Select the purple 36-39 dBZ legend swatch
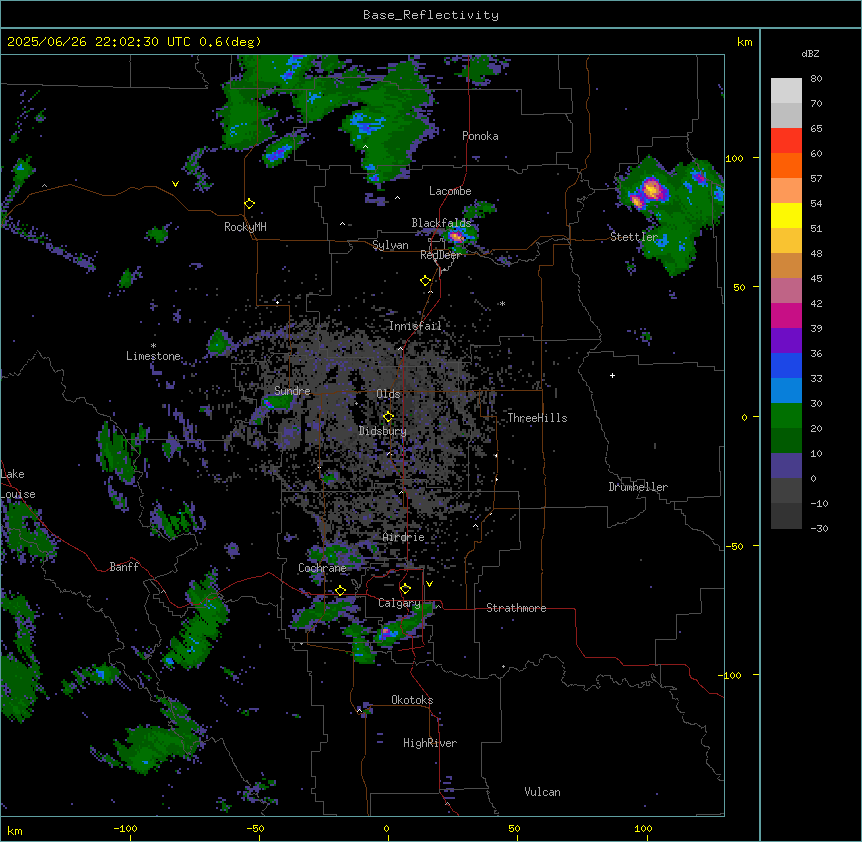 786,341
